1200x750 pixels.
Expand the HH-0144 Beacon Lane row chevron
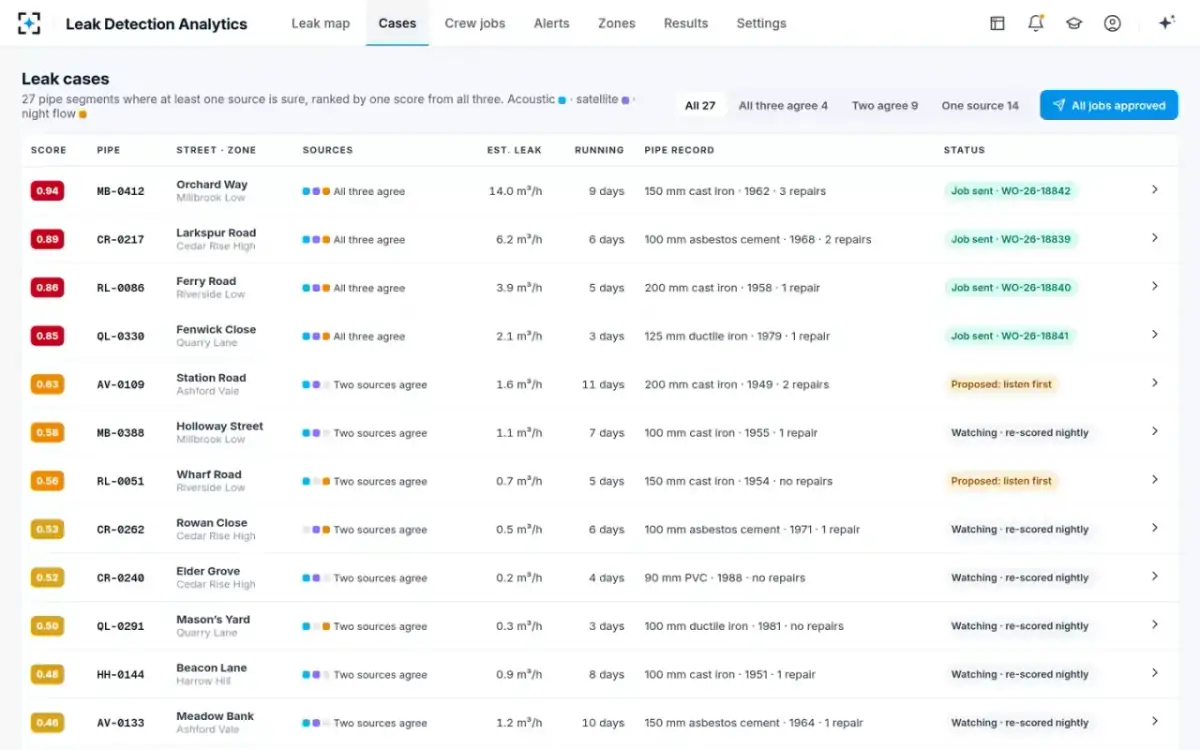(x=1155, y=673)
